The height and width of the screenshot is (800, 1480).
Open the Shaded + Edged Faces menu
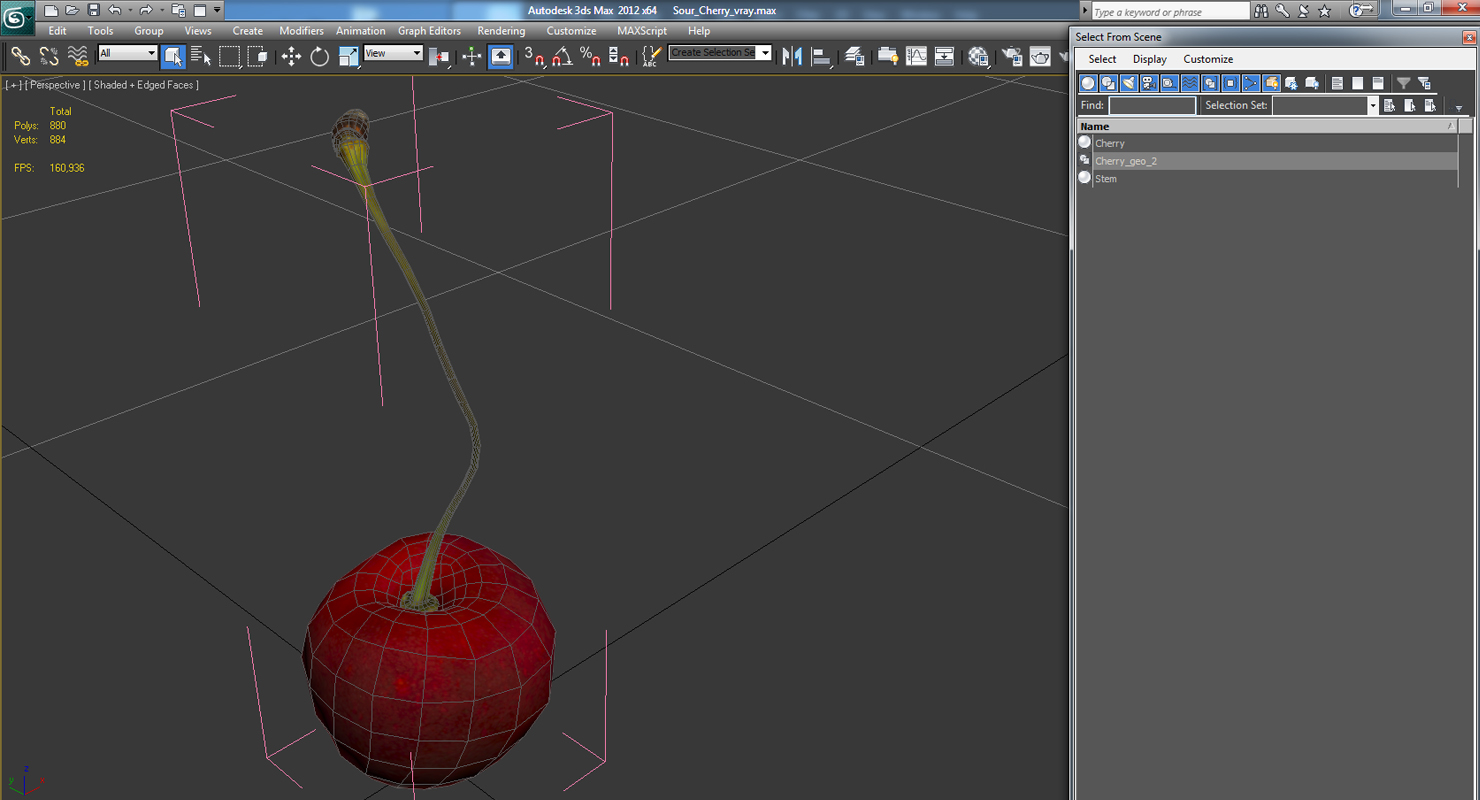tap(144, 85)
